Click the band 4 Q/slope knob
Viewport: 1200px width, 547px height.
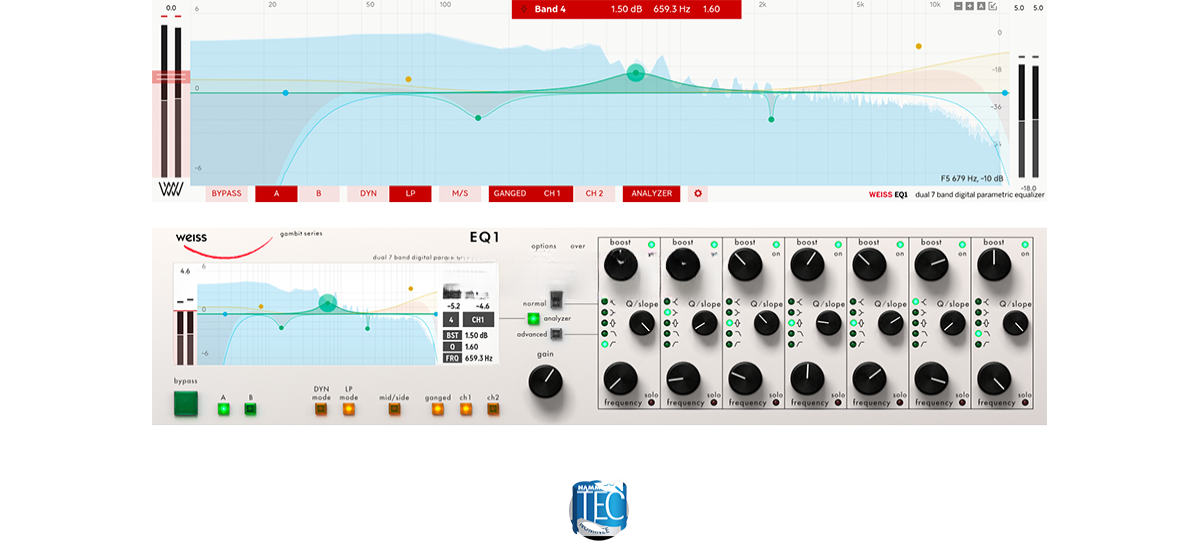click(x=829, y=322)
